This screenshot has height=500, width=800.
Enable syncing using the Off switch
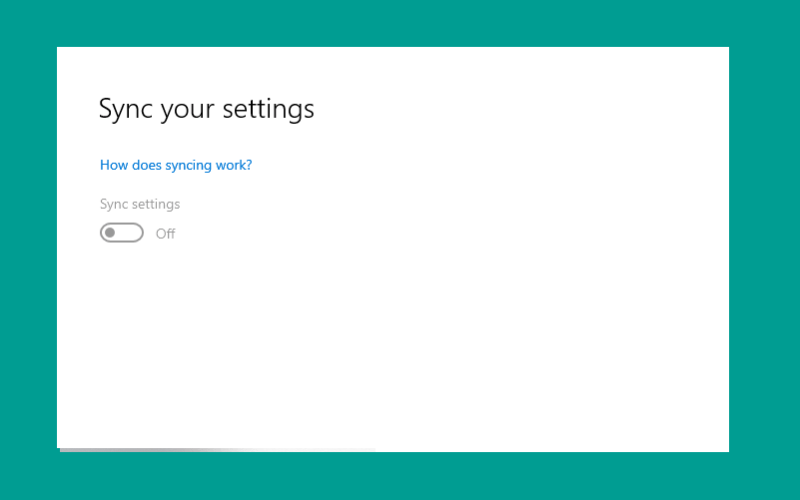coord(121,233)
